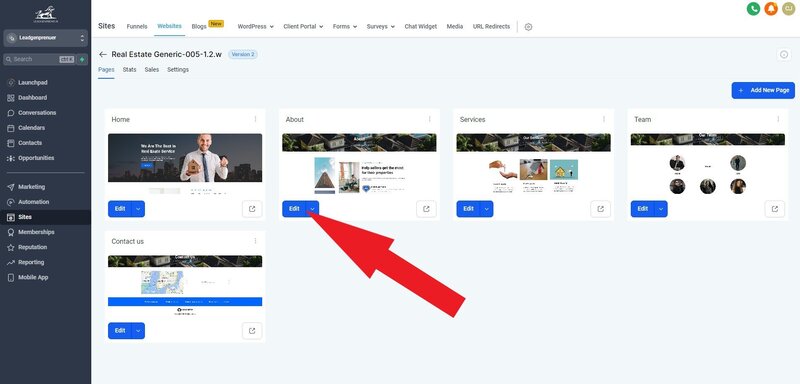The image size is (800, 384).
Task: Expand the Contact us Edit dropdown arrow
Action: point(138,331)
